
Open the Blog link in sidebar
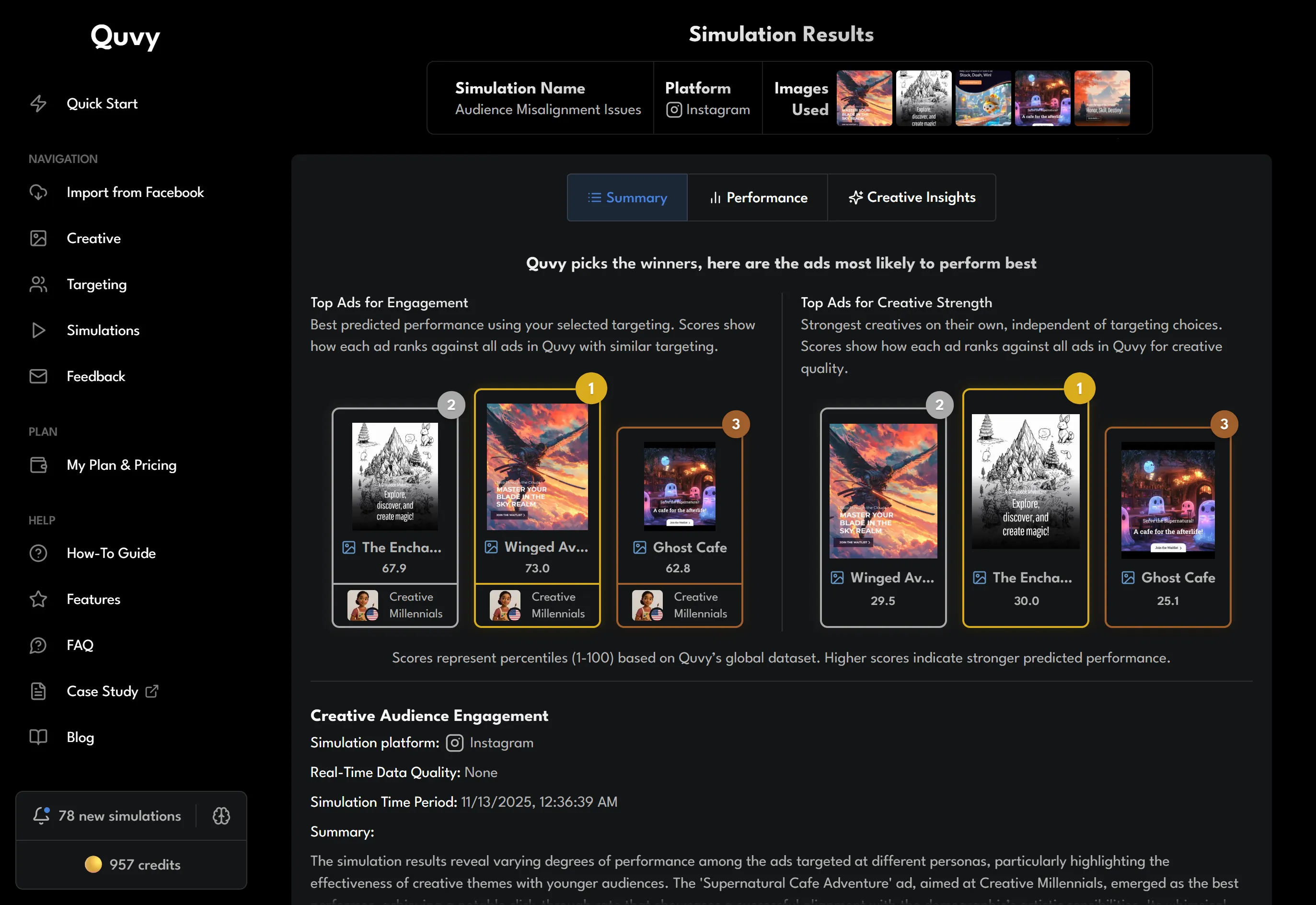[x=80, y=737]
